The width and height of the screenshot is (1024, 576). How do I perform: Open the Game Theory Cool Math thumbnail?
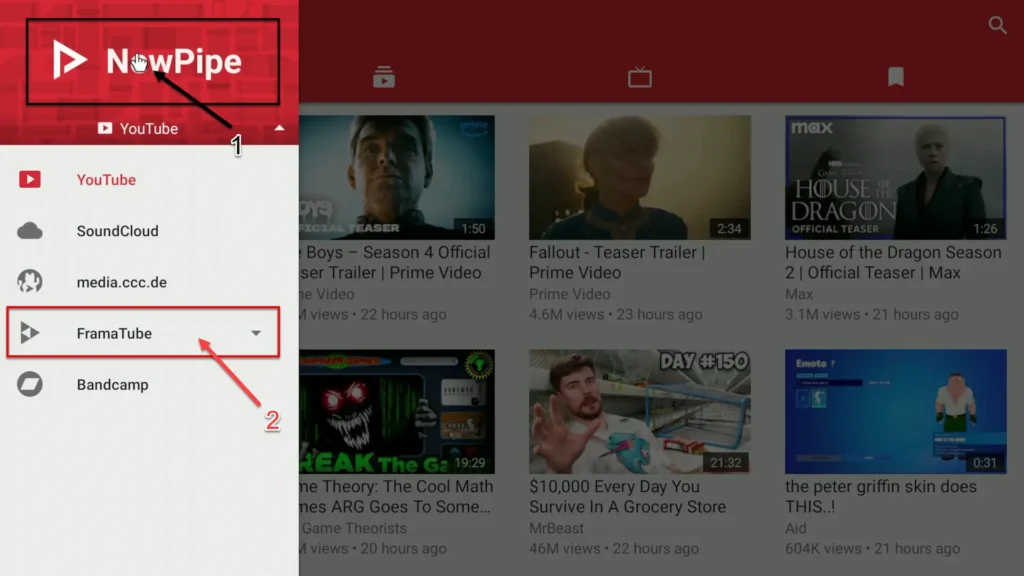[397, 411]
